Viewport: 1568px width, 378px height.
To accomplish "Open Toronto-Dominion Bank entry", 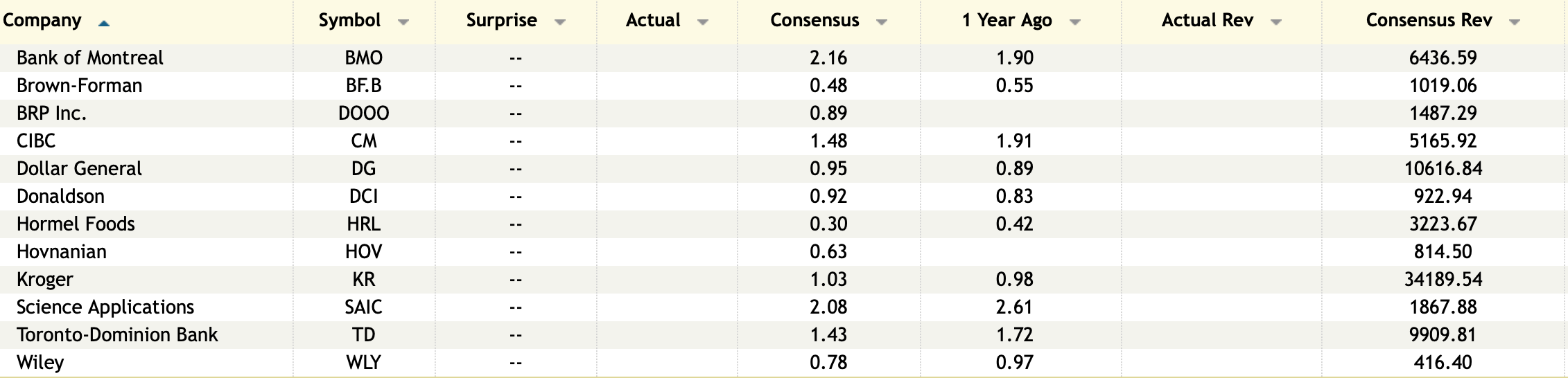I will pos(117,334).
